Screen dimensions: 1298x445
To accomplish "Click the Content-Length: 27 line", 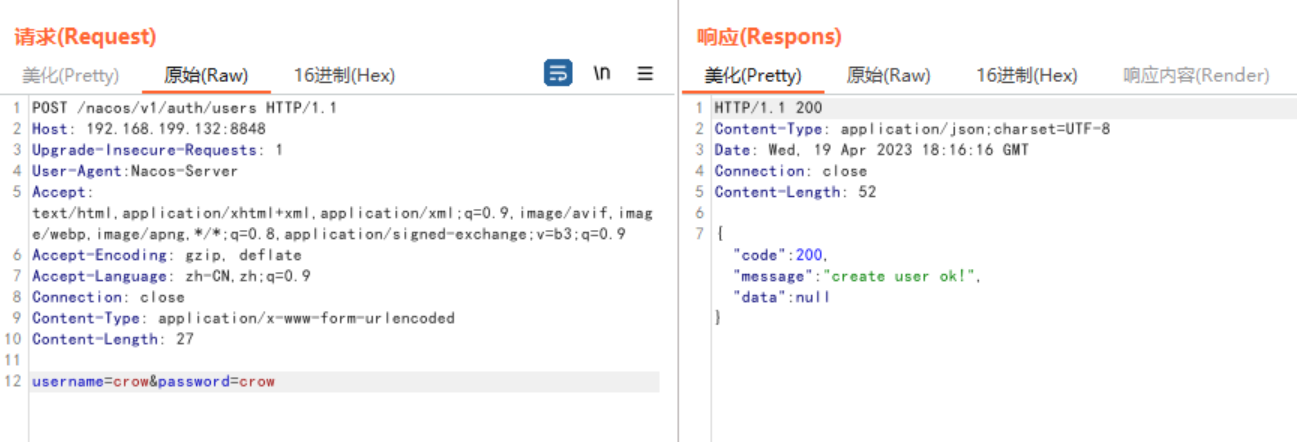I will pos(113,339).
